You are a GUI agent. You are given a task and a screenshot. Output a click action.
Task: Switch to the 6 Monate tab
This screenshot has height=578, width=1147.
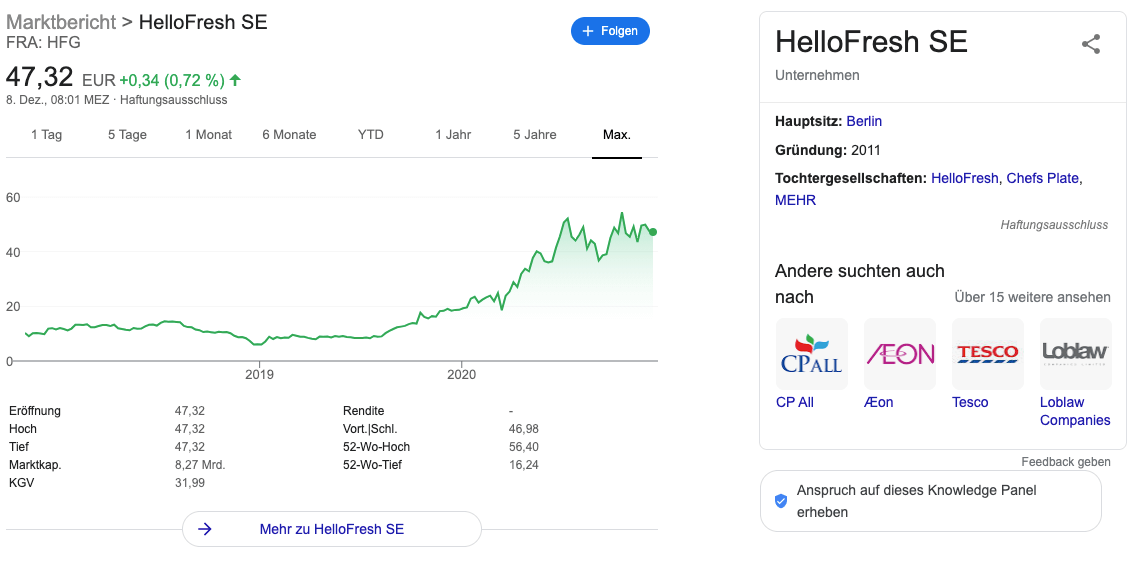click(x=289, y=135)
